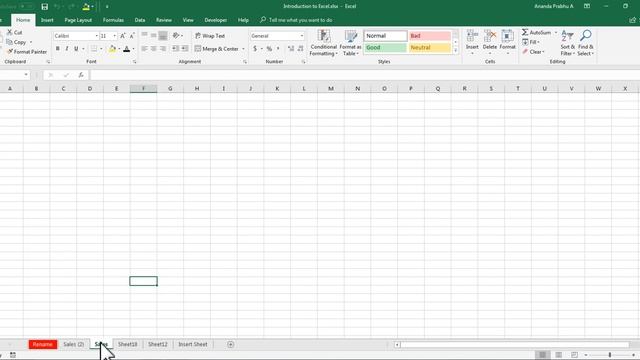Open the Clear dropdown
The width and height of the screenshot is (640, 360).
pos(533,52)
